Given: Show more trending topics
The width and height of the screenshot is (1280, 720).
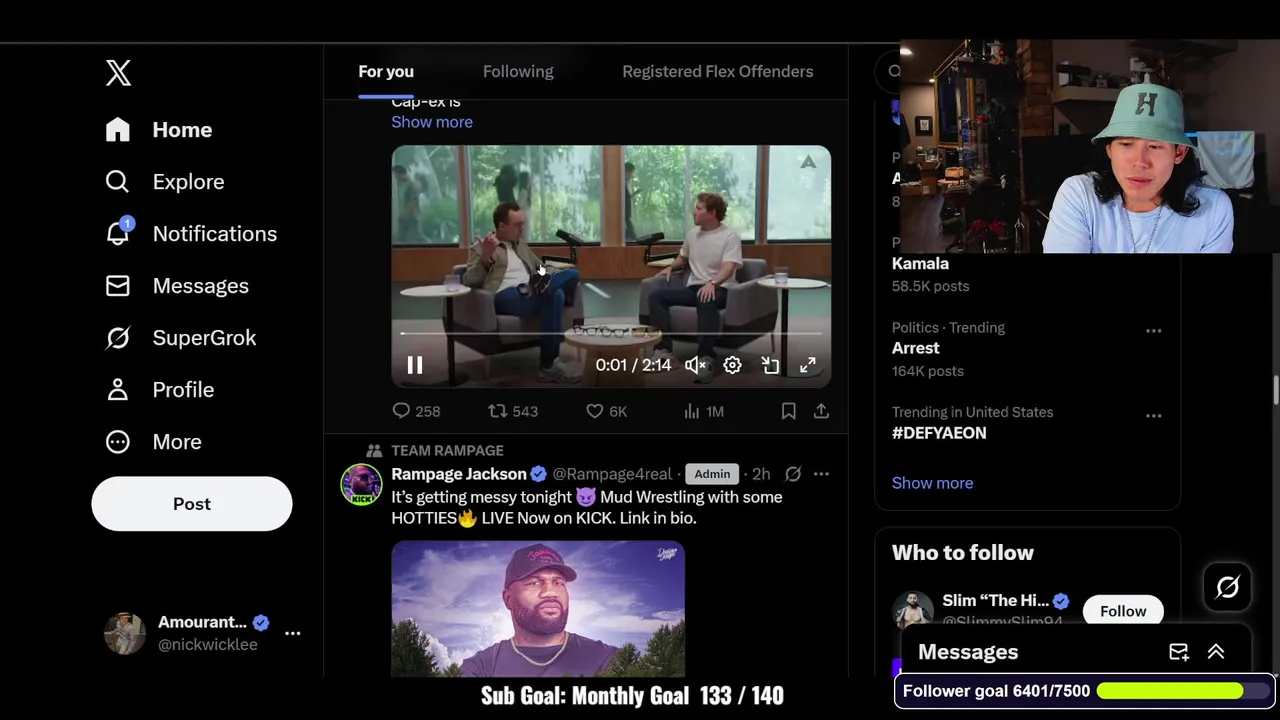Looking at the screenshot, I should coord(932,483).
